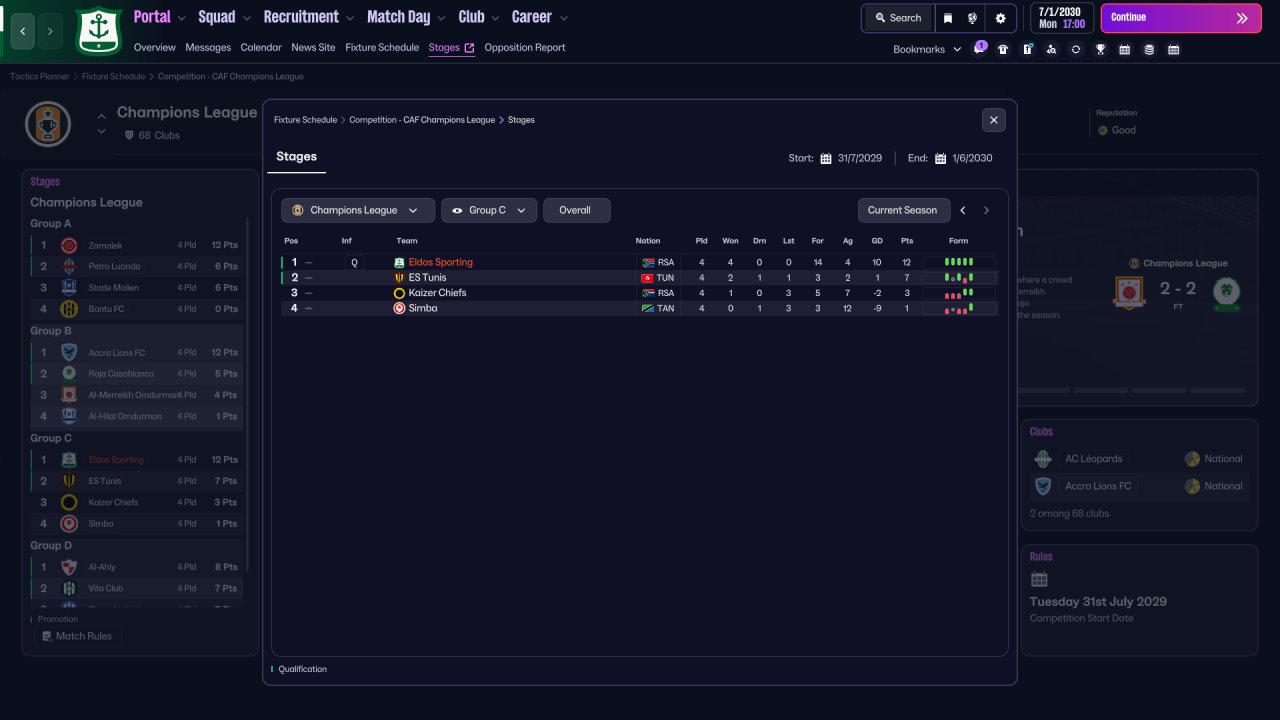Open the coin stack finances icon
Image resolution: width=1280 pixels, height=720 pixels.
(x=1149, y=49)
